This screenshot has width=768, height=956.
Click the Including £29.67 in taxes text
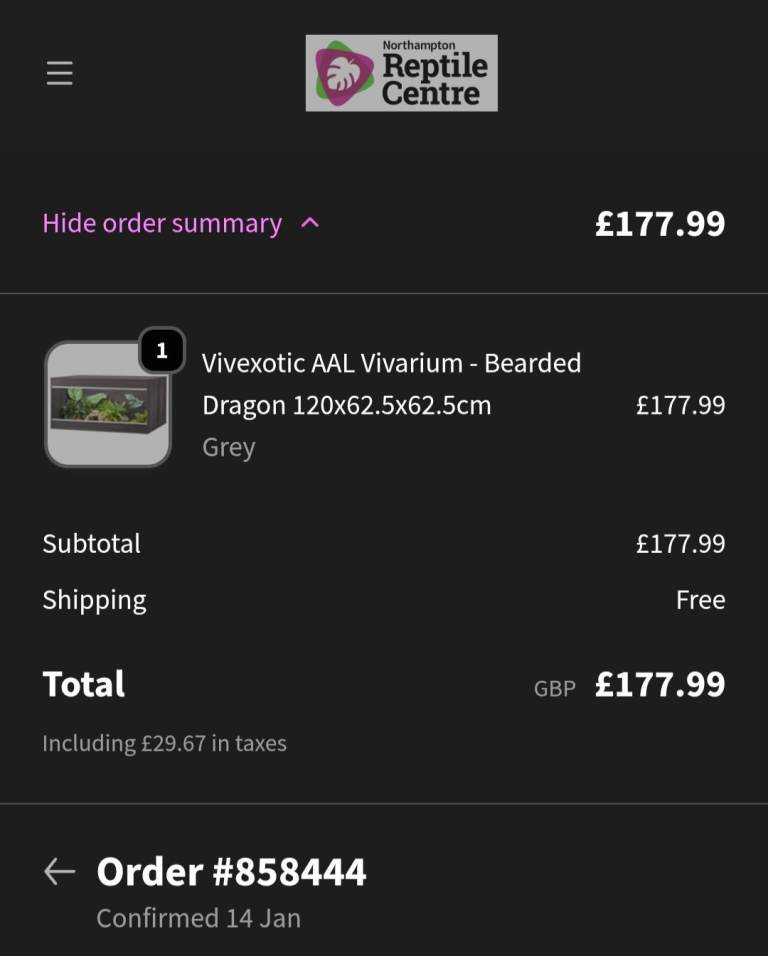(x=164, y=743)
